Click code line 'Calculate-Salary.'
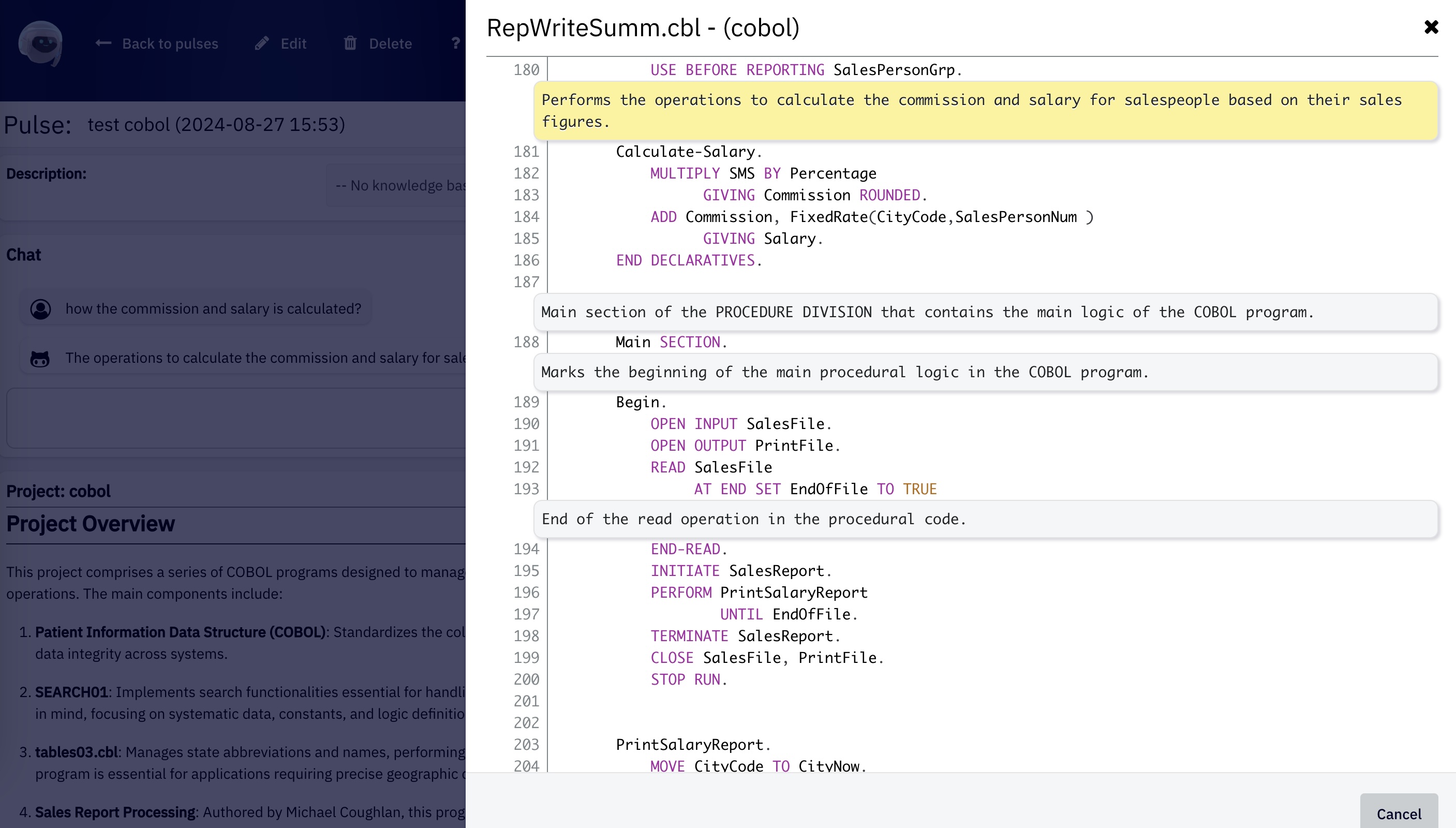 [689, 151]
